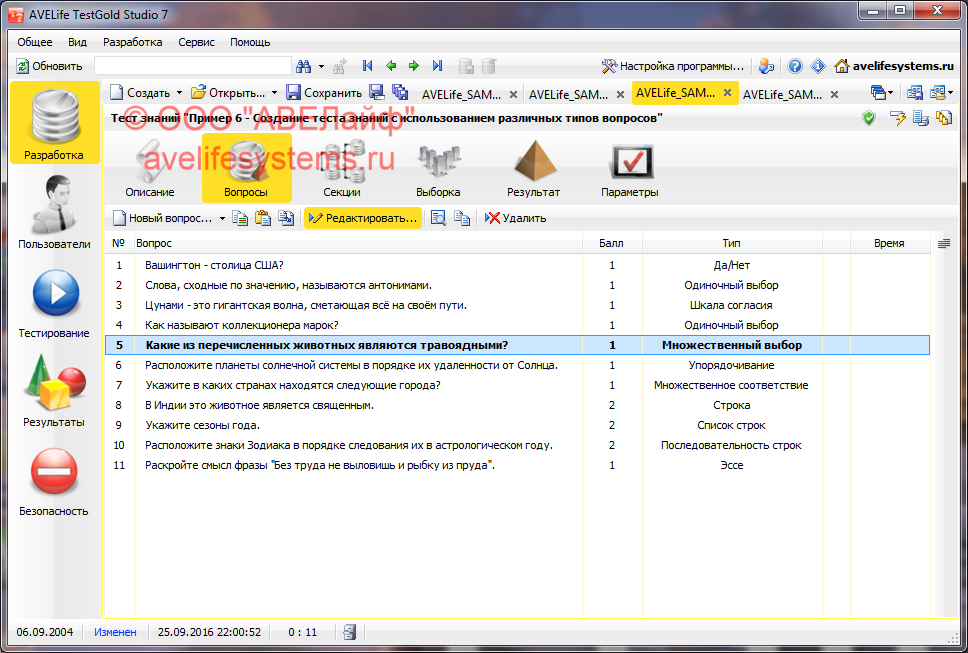Switch to Секции view
The width and height of the screenshot is (968, 653).
341,168
